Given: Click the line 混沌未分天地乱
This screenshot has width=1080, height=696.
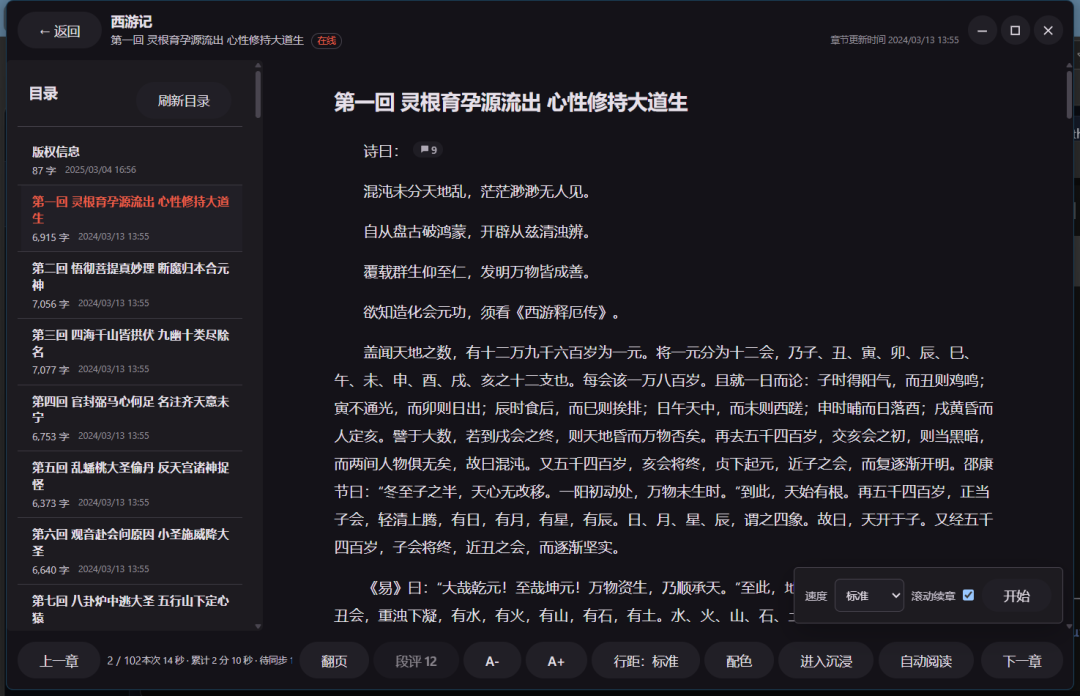Looking at the screenshot, I should [477, 192].
